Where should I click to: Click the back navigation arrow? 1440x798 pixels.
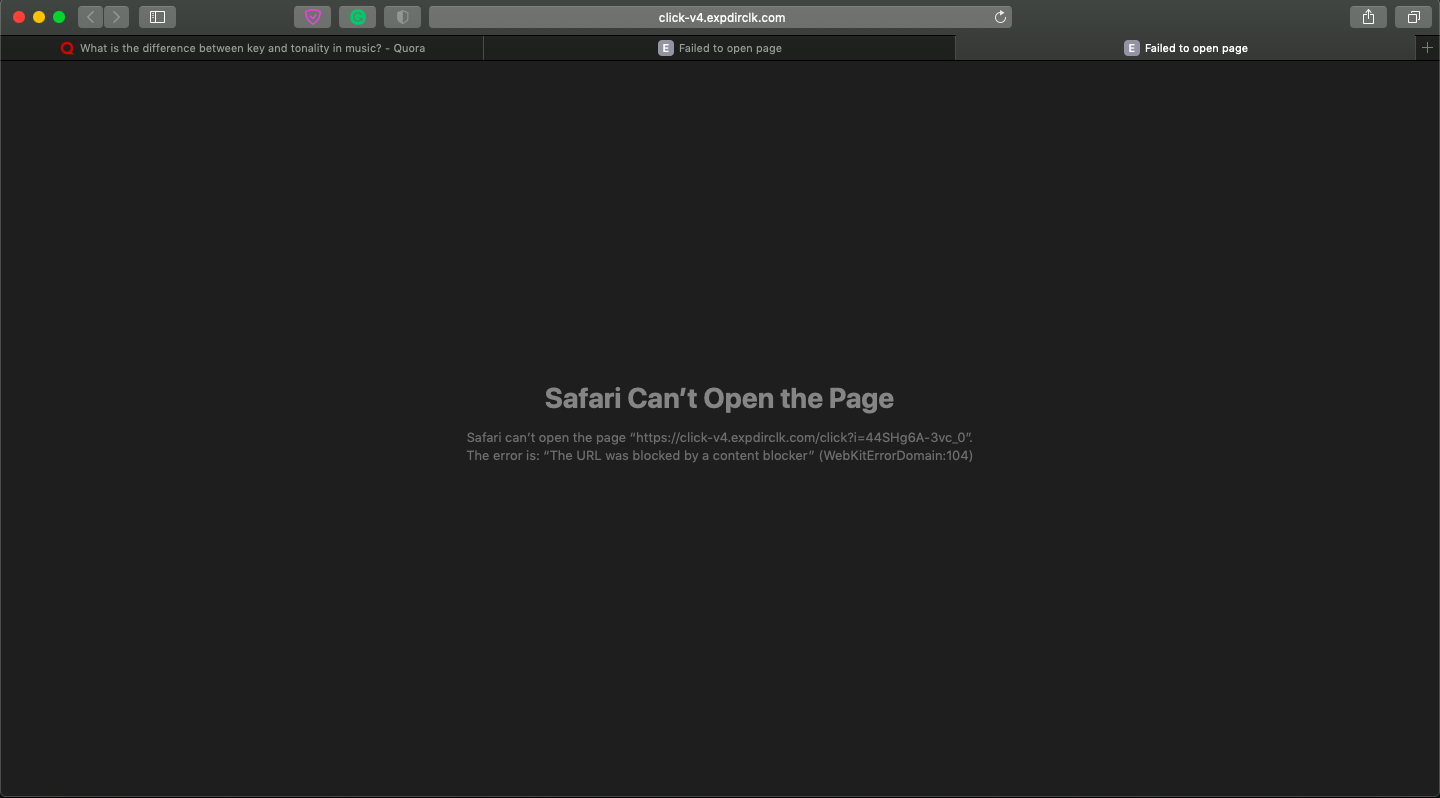(89, 17)
